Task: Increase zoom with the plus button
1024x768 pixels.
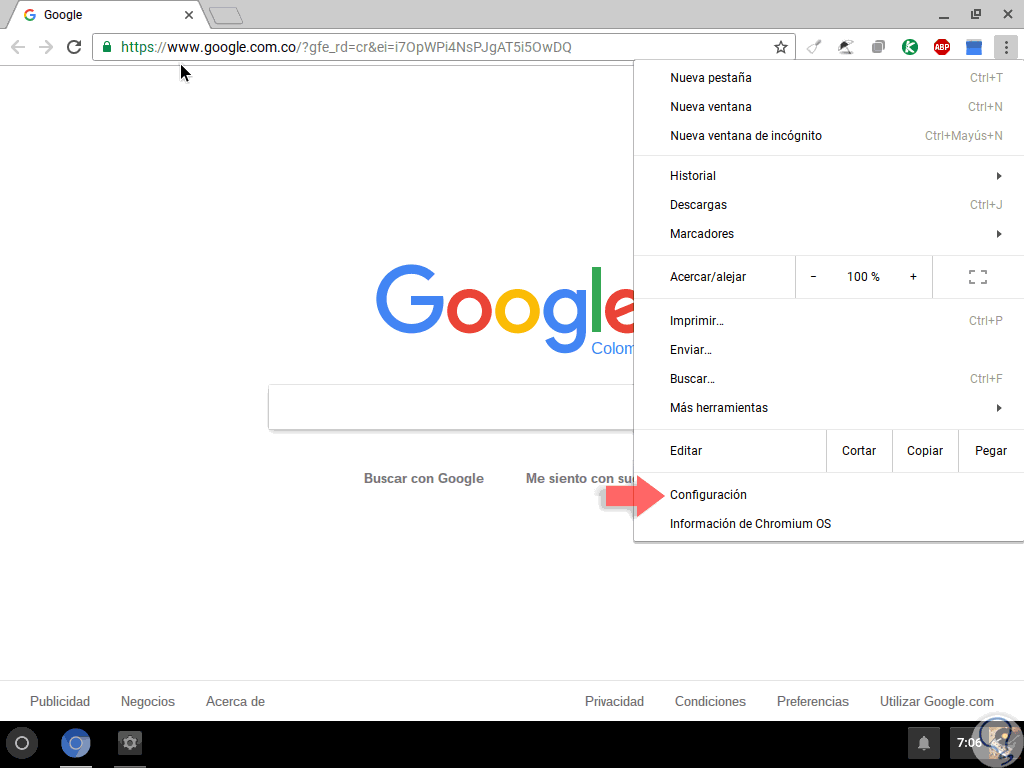Action: pos(913,277)
